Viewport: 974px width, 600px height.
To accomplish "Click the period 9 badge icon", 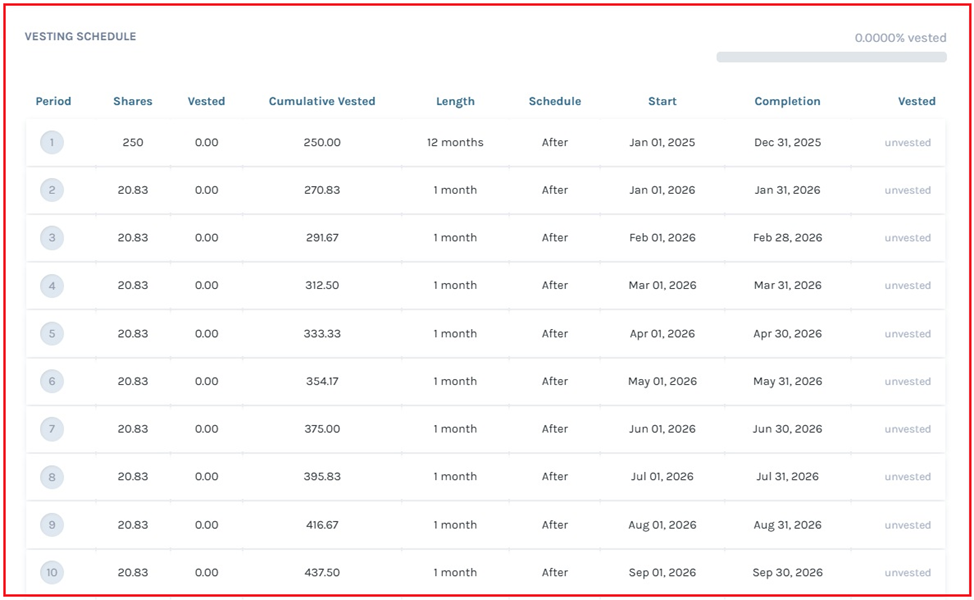I will [51, 525].
